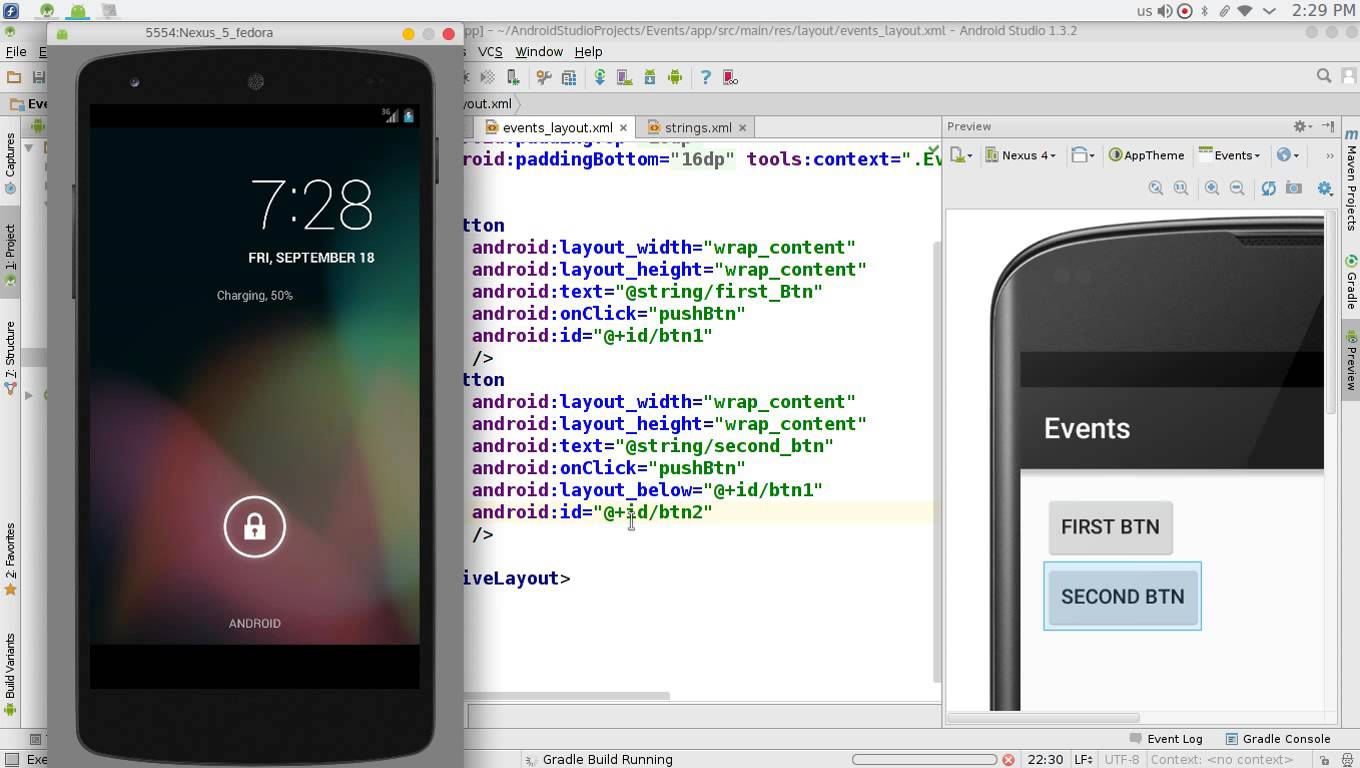Open the LF line separator dropdown
This screenshot has height=768, width=1360.
point(1083,760)
